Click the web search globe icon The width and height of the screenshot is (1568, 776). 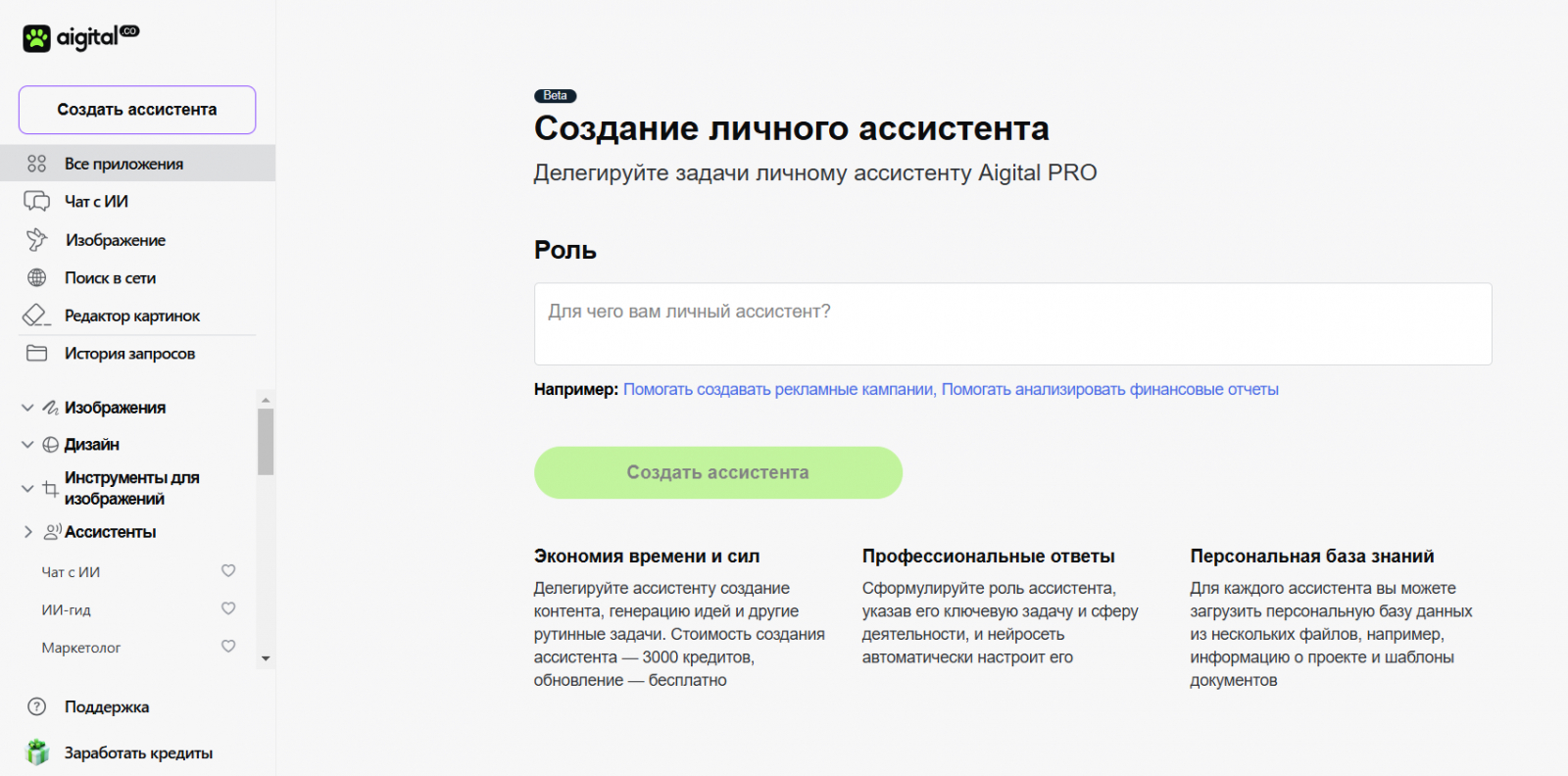click(37, 278)
